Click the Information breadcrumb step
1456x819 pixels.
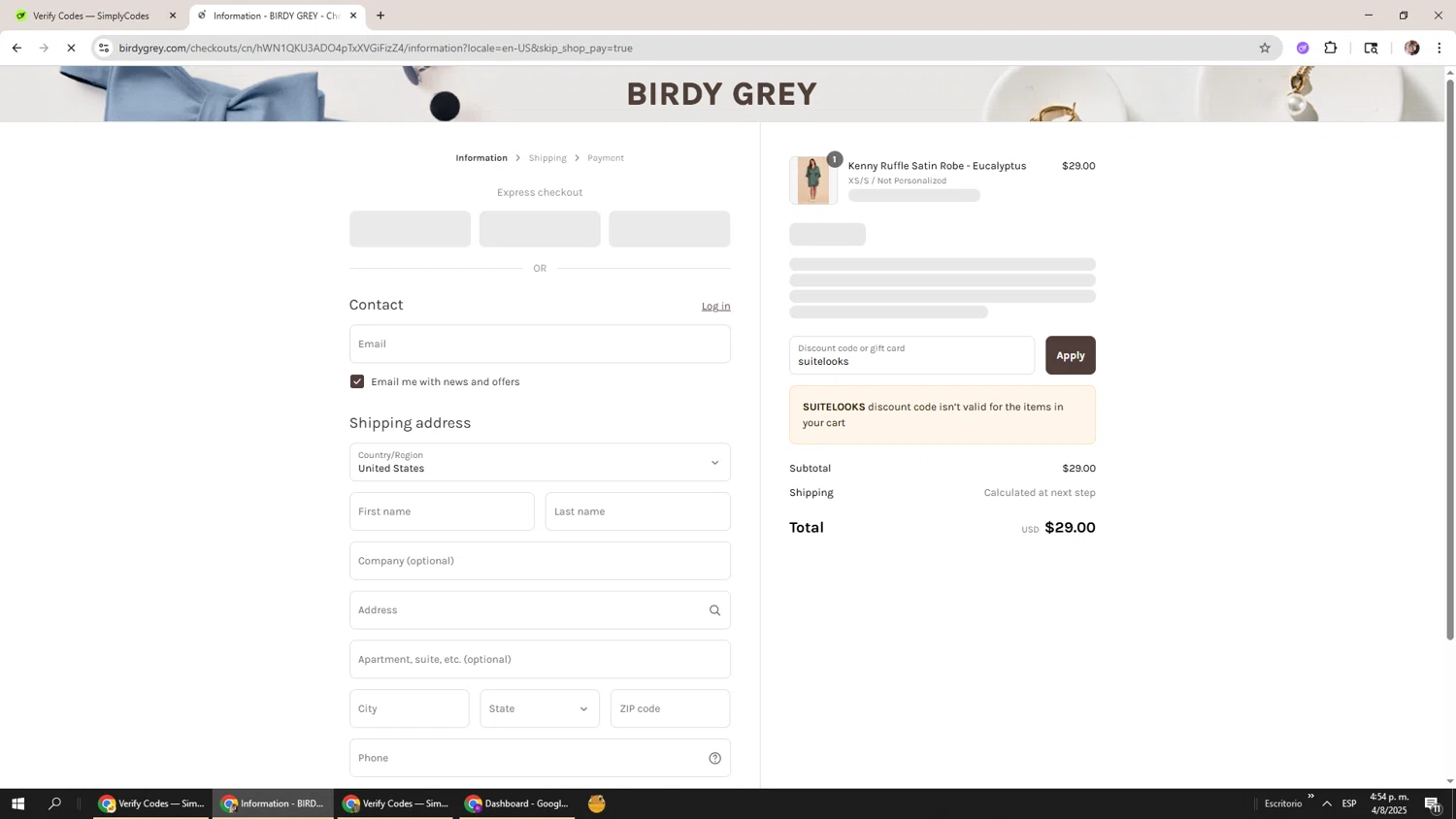(481, 158)
